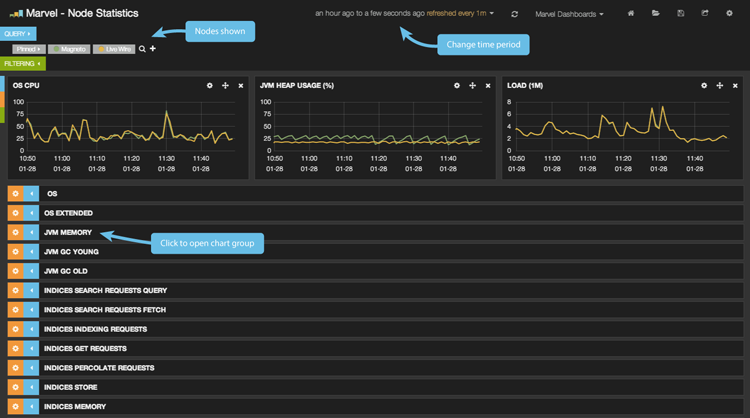Open the FILTERING section tab
Screen dimensions: 750x418
[x=21, y=63]
